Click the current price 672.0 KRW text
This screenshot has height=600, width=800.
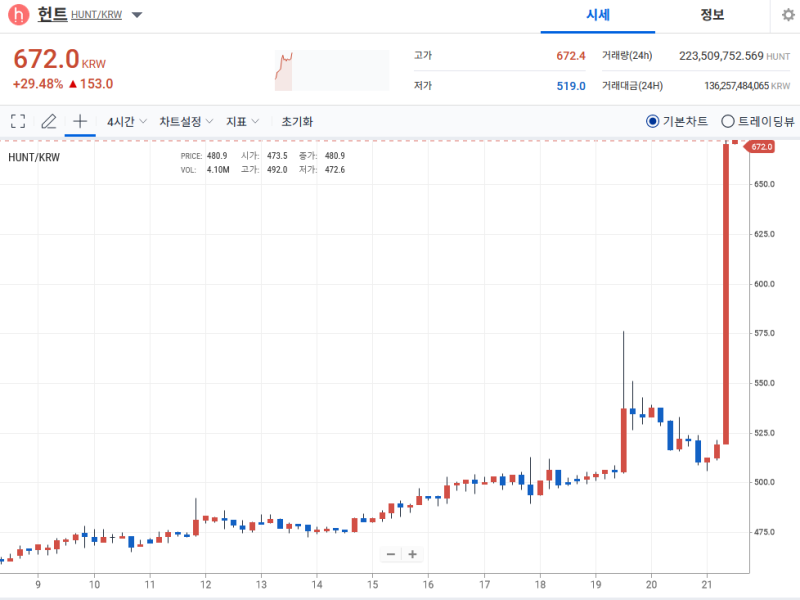59,59
